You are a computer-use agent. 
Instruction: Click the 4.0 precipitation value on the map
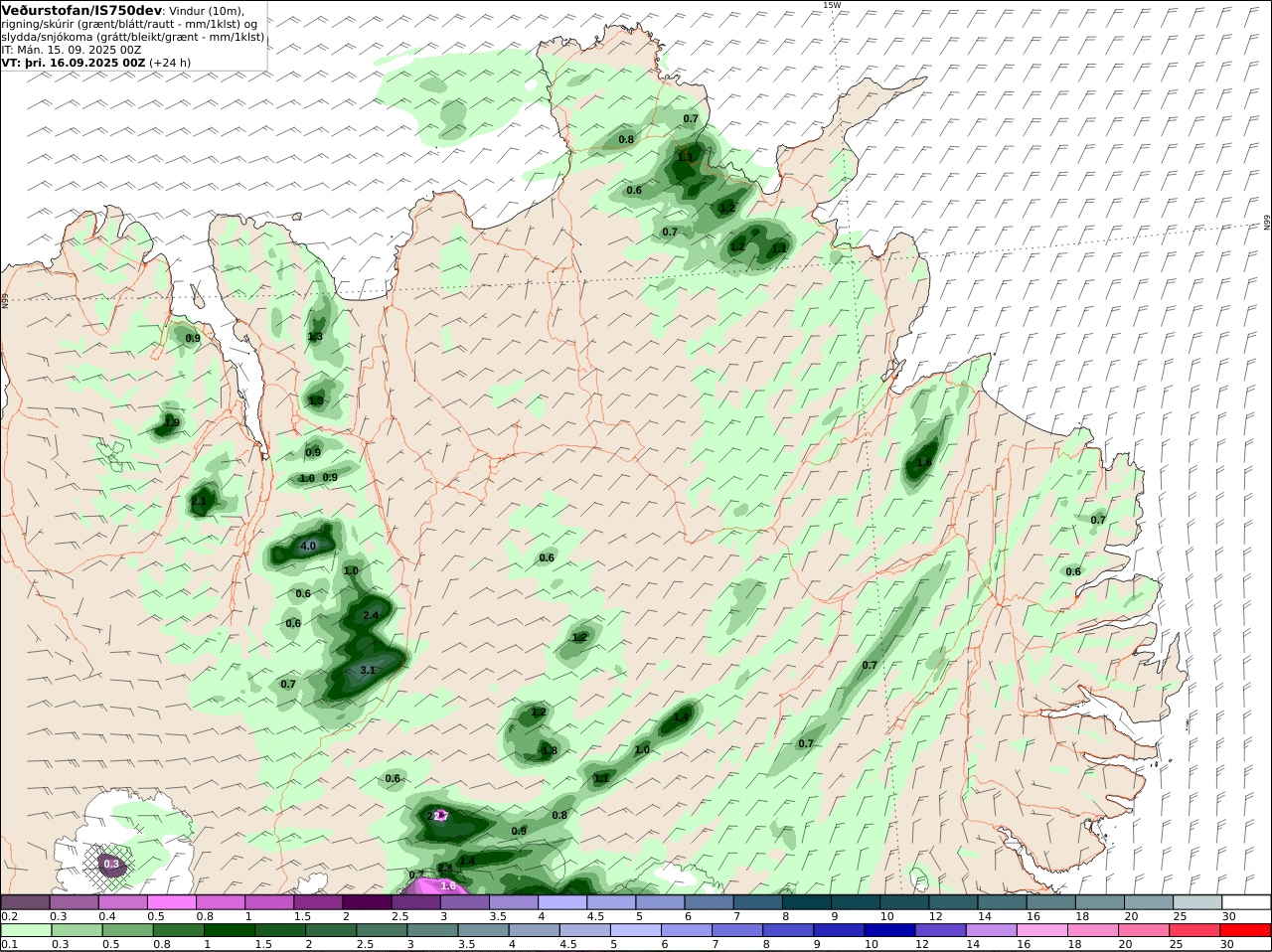coord(308,546)
